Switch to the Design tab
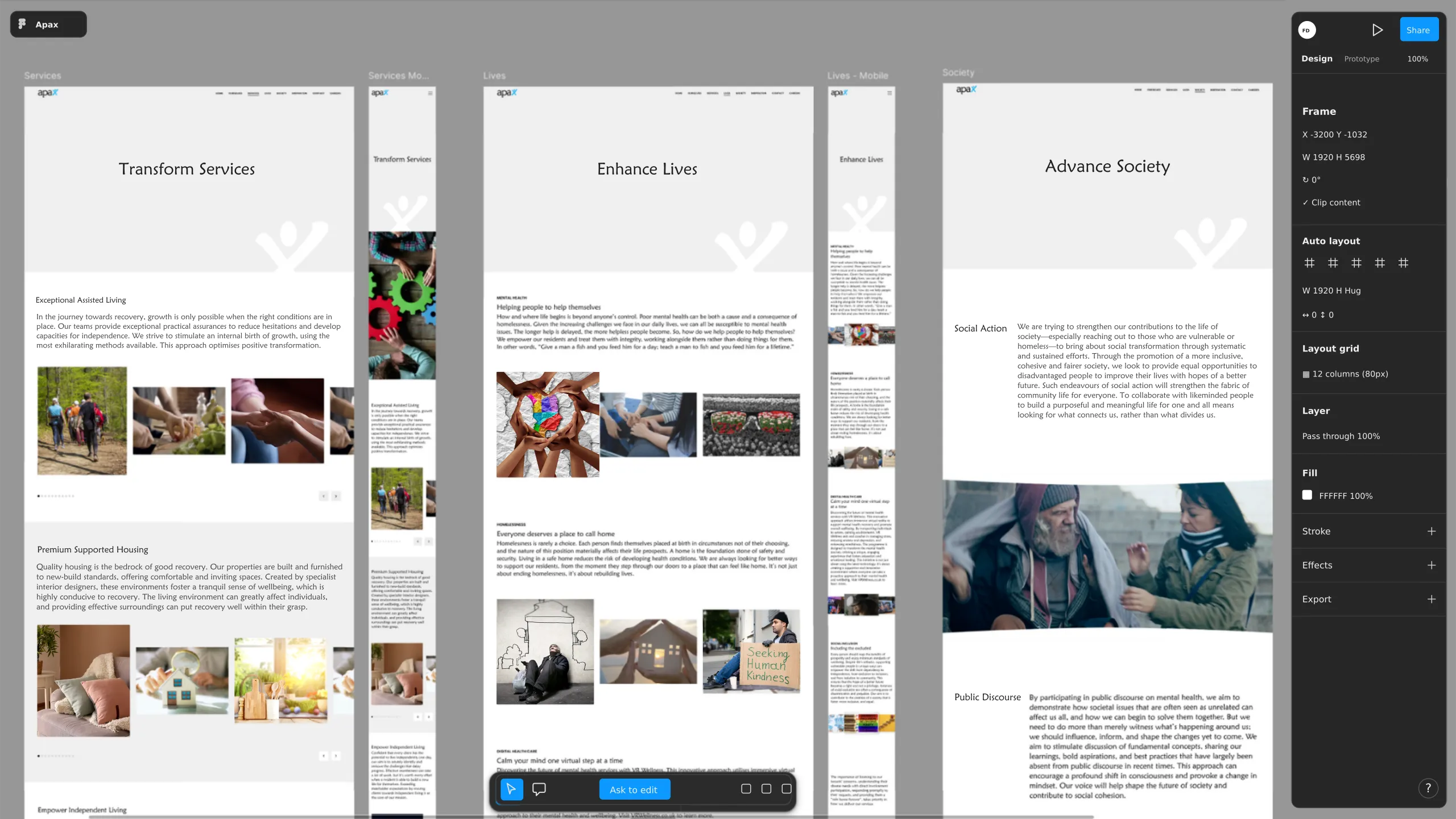This screenshot has width=1456, height=819. [x=1317, y=59]
